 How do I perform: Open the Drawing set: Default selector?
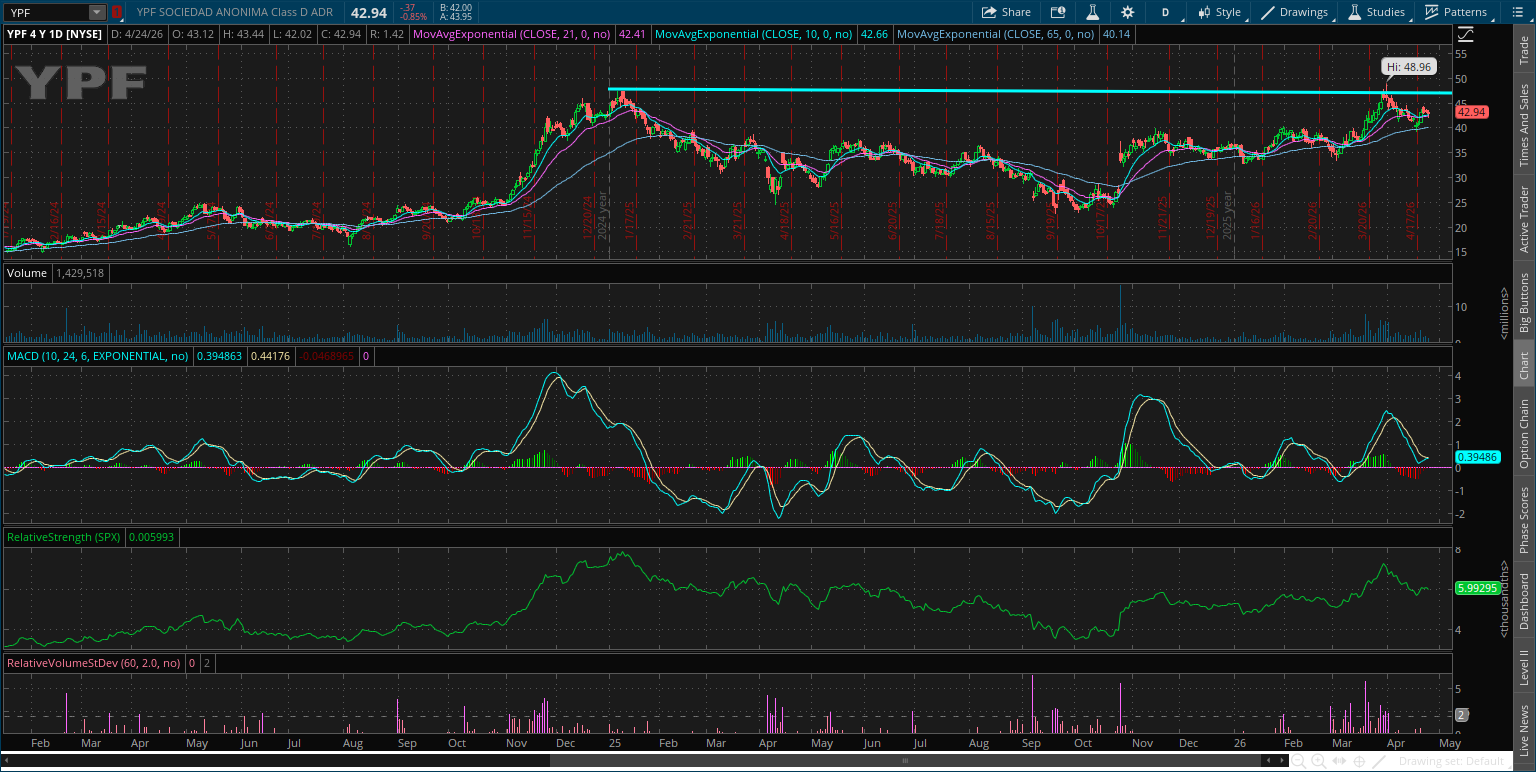pos(1449,762)
